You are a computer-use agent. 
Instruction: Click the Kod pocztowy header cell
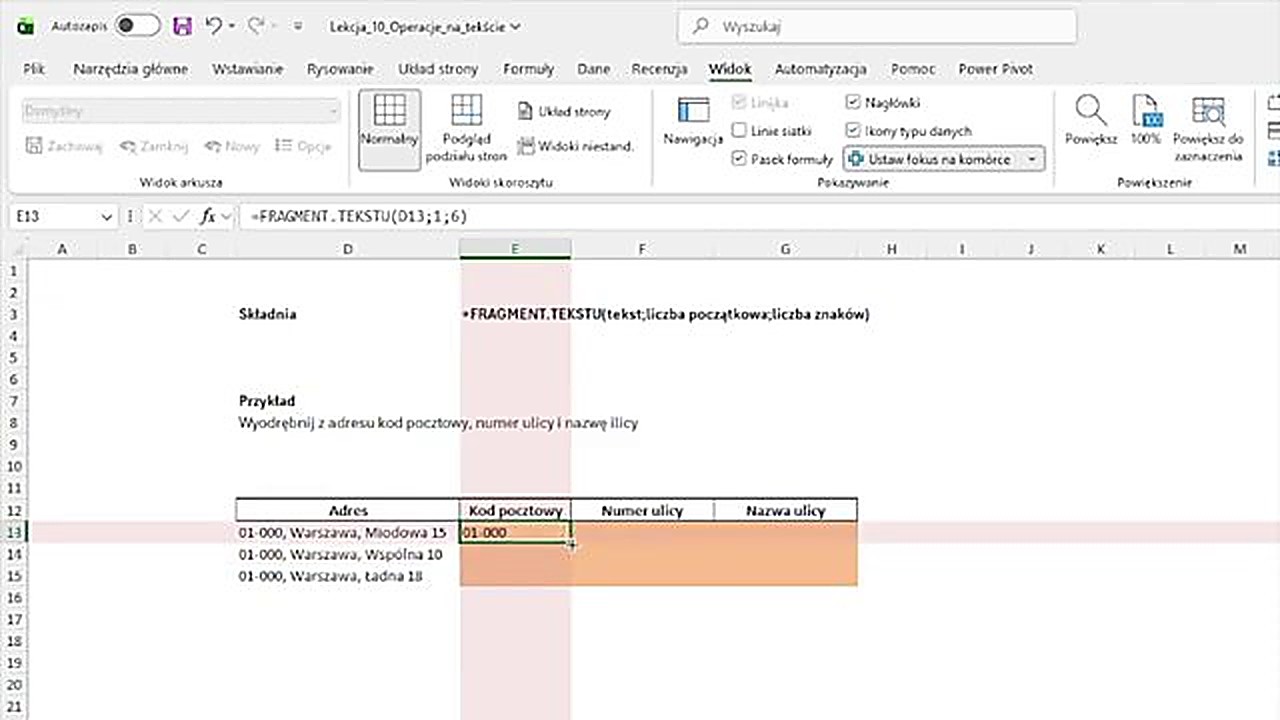point(515,510)
